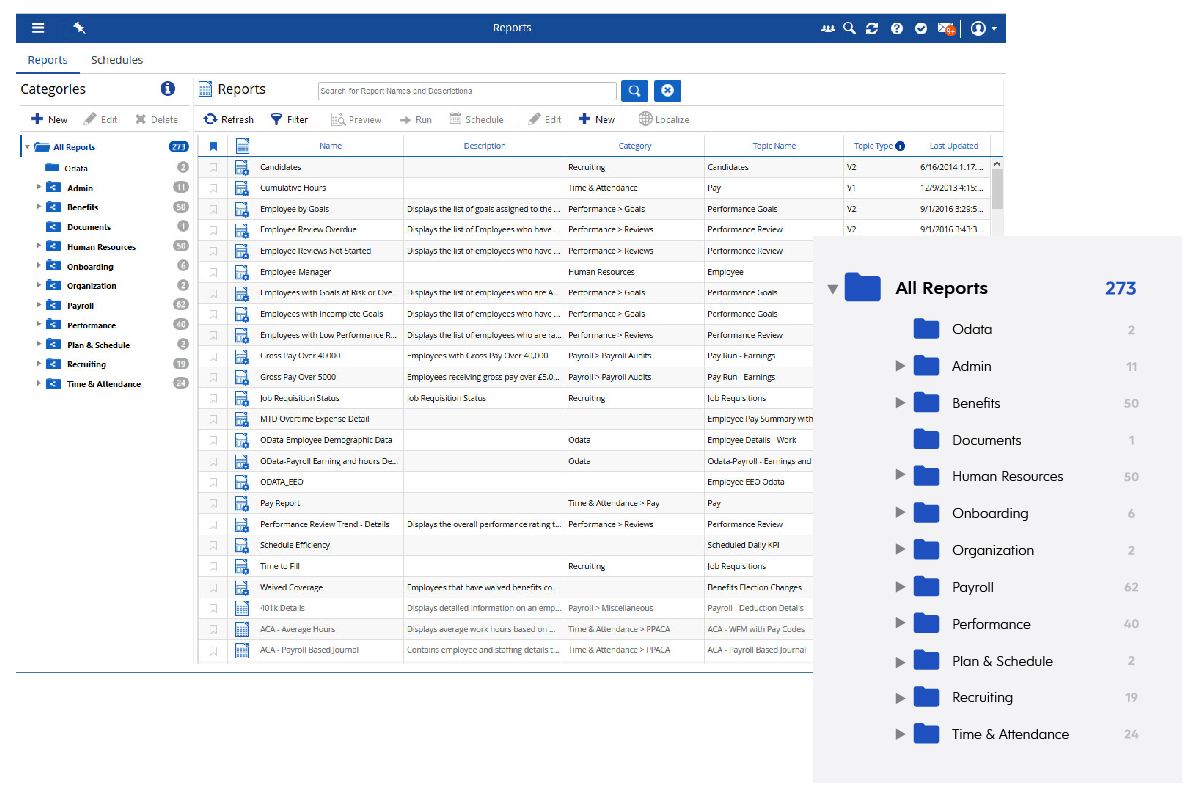The width and height of the screenshot is (1201, 801).
Task: Bookmark the Candidates report row
Action: coord(213,168)
